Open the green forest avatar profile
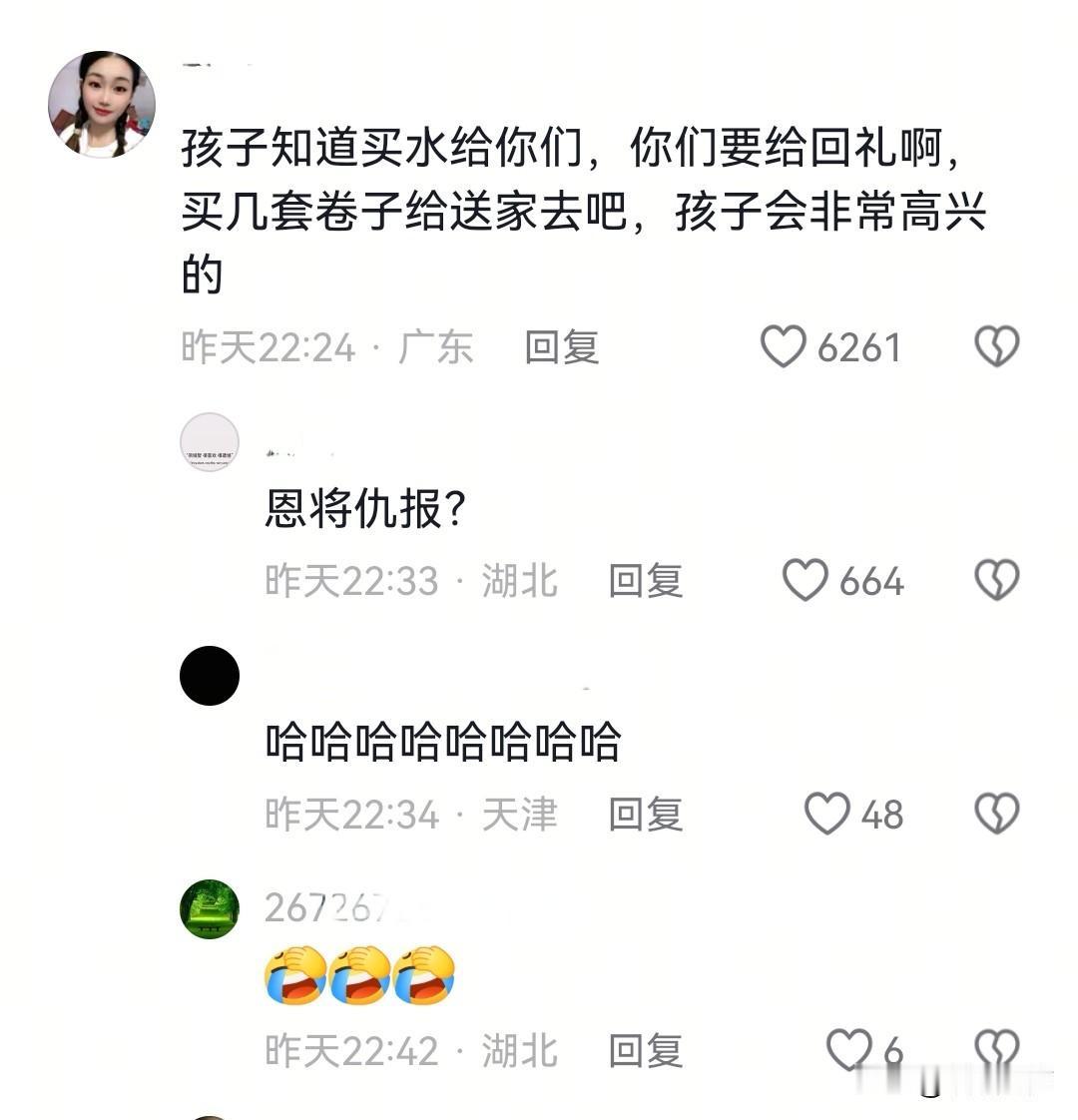 [x=210, y=909]
